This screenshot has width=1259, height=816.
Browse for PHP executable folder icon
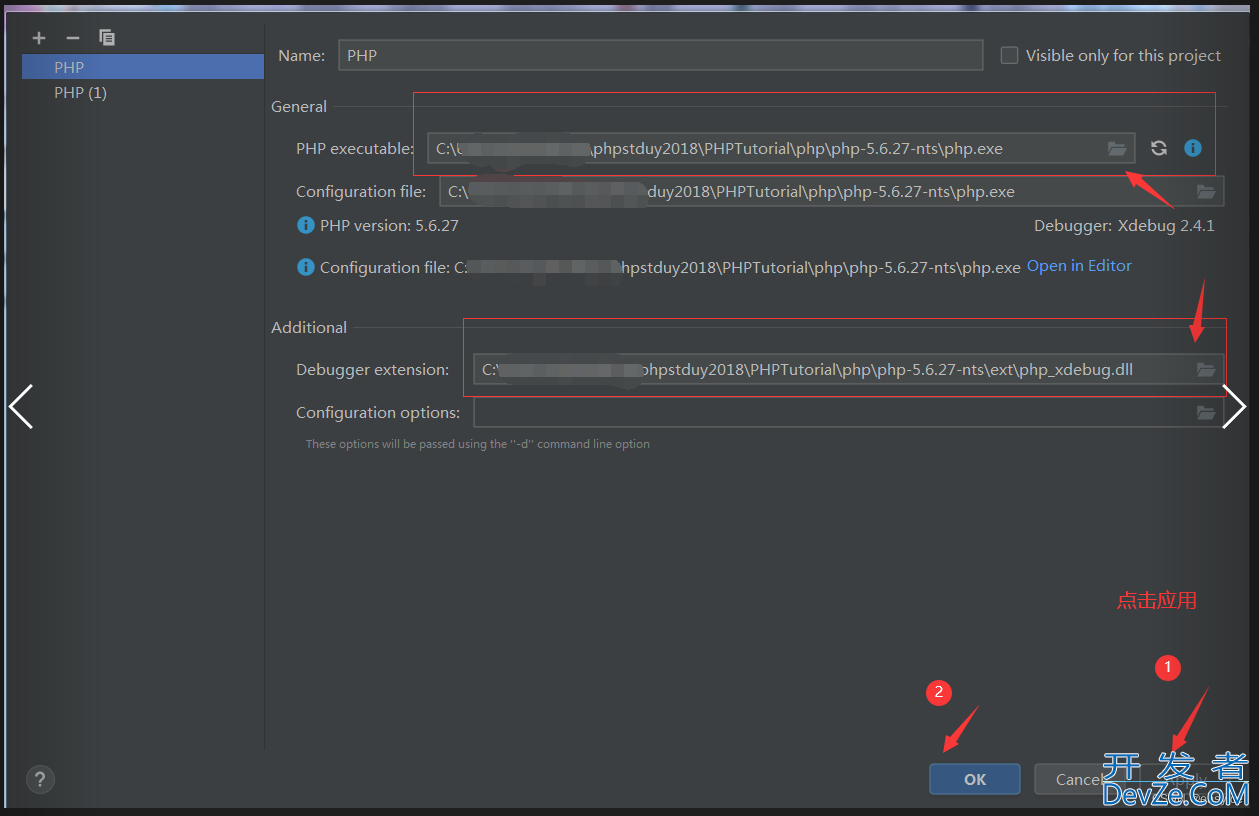[x=1117, y=149]
